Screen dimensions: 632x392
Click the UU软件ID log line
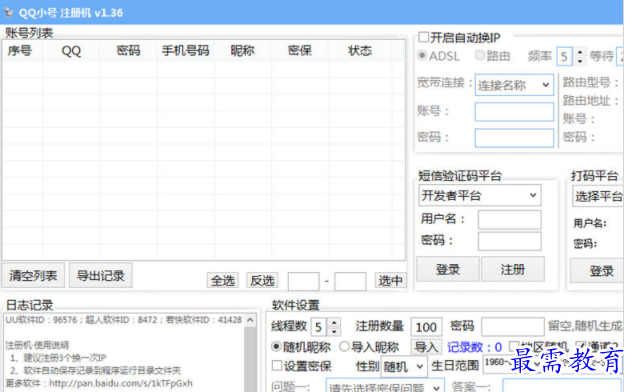(x=123, y=320)
